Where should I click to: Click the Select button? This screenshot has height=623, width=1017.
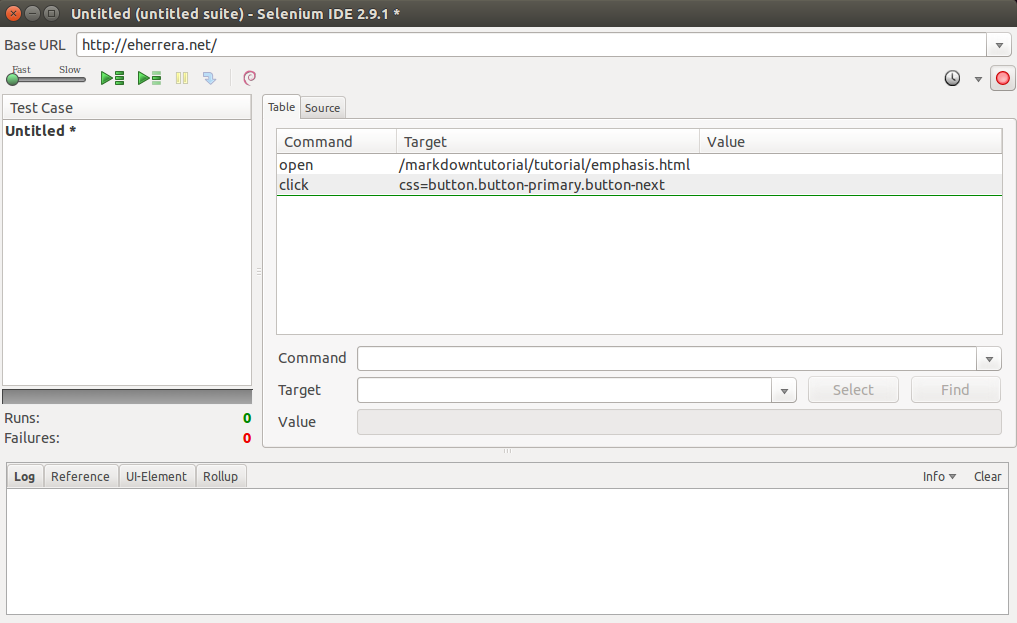[853, 390]
